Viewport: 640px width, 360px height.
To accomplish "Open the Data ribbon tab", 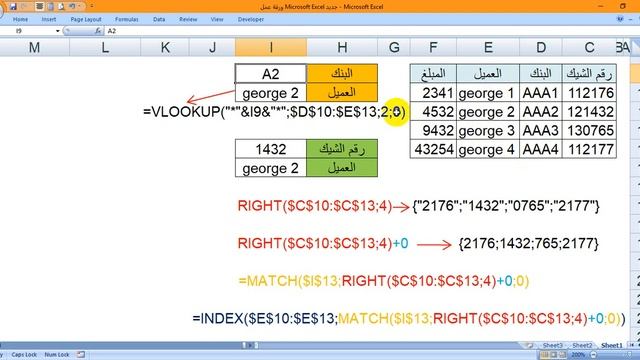I will (x=159, y=19).
